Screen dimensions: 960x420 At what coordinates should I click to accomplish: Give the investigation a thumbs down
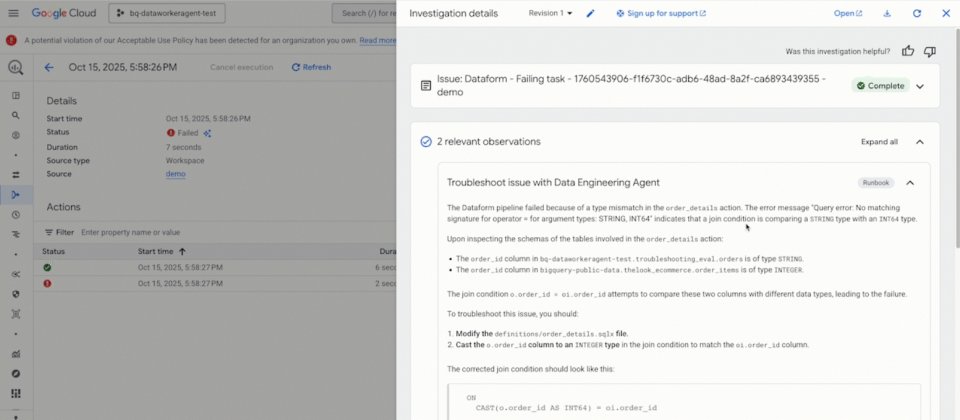tap(930, 51)
